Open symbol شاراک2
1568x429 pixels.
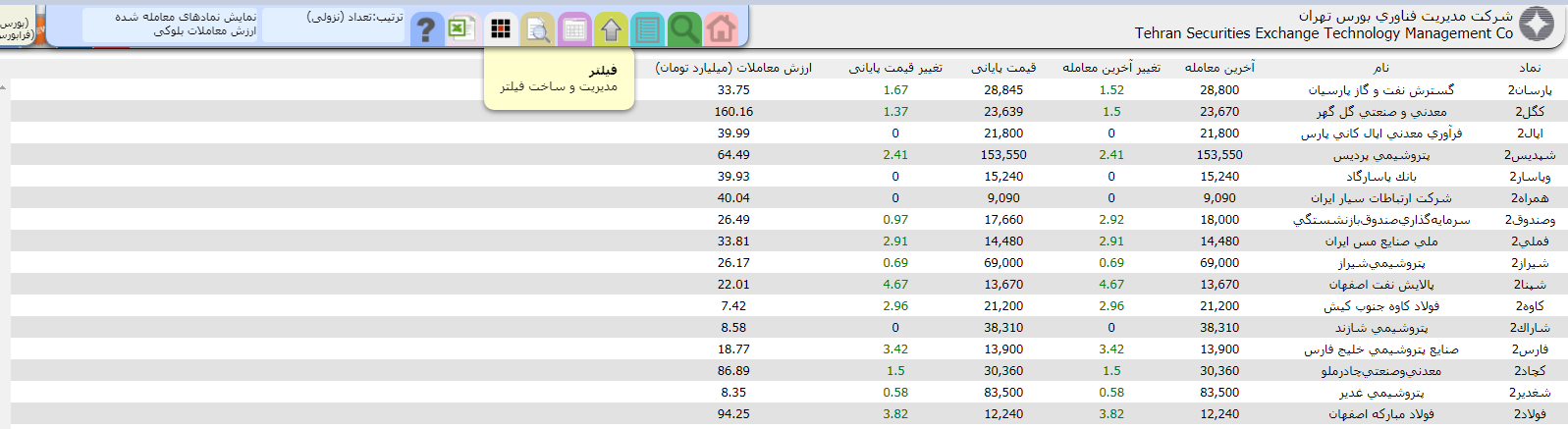pos(1530,327)
